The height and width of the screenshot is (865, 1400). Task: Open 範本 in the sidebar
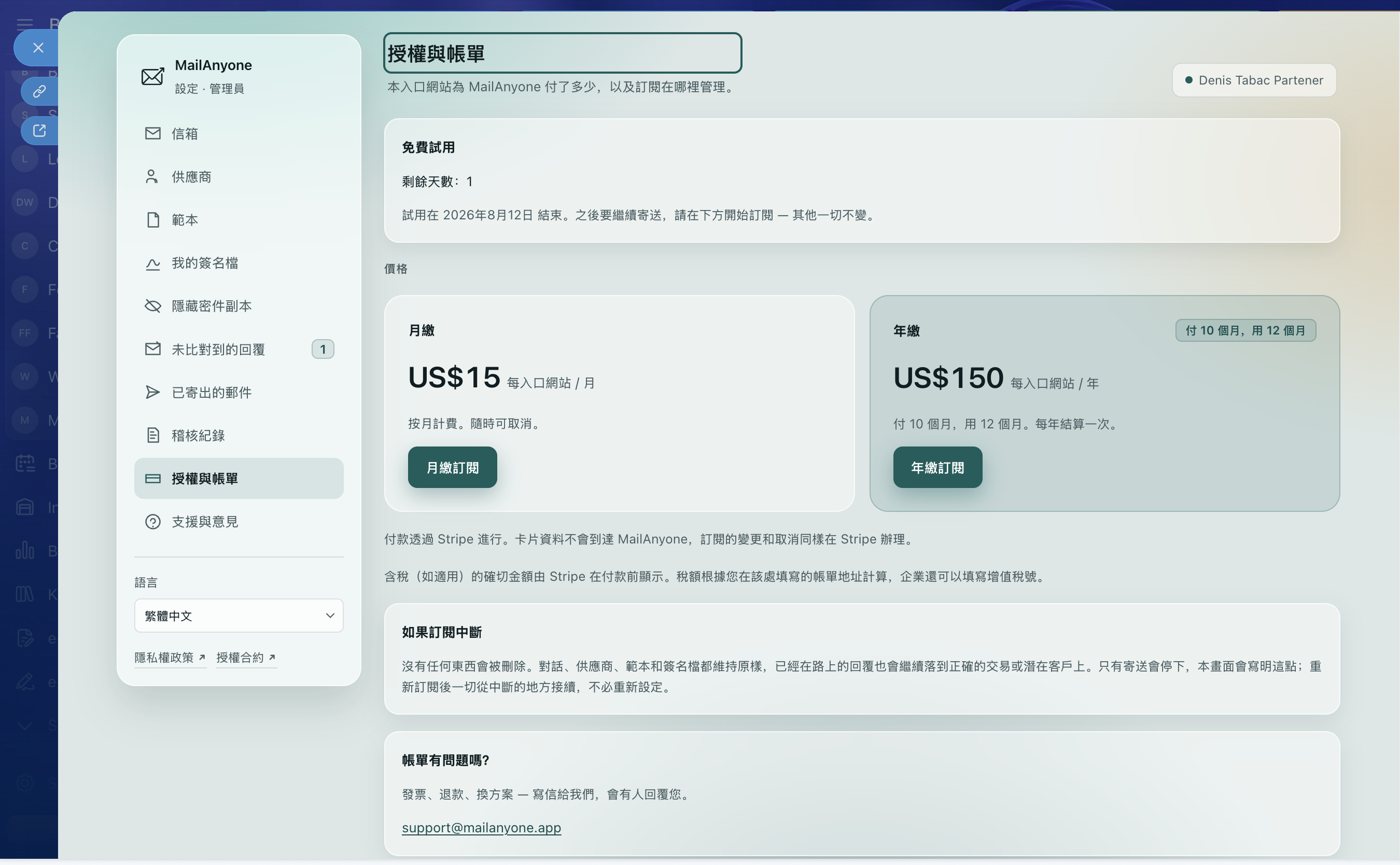pyautogui.click(x=239, y=220)
